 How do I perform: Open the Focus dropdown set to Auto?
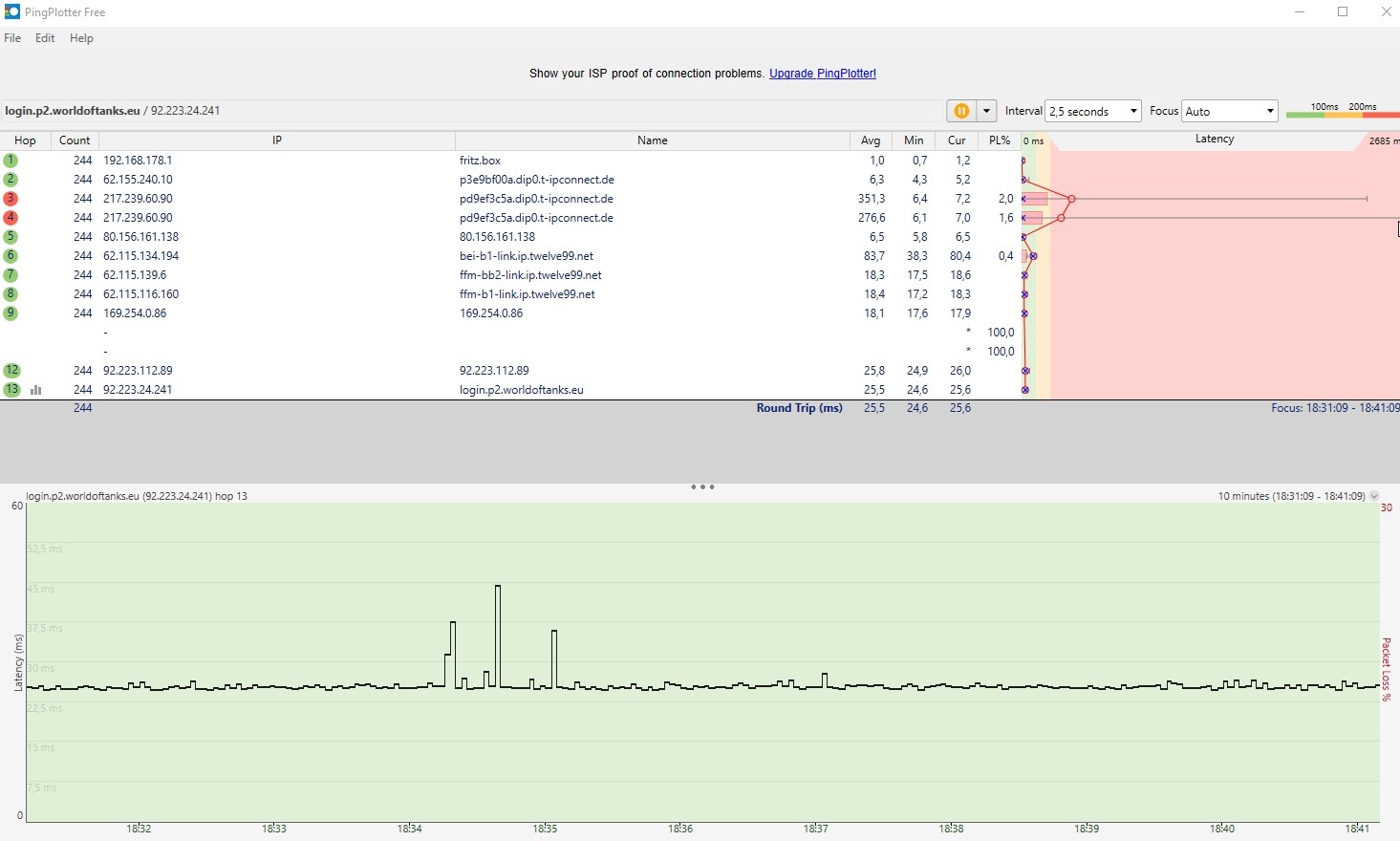(1230, 111)
